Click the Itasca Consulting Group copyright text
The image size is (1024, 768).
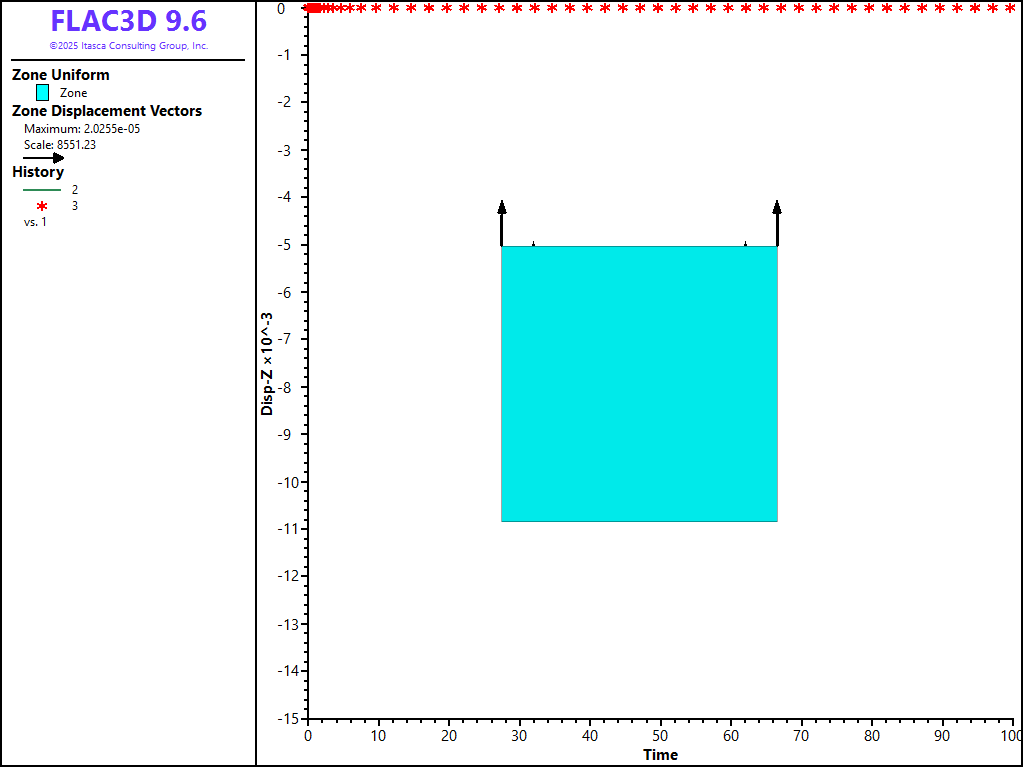click(x=128, y=46)
